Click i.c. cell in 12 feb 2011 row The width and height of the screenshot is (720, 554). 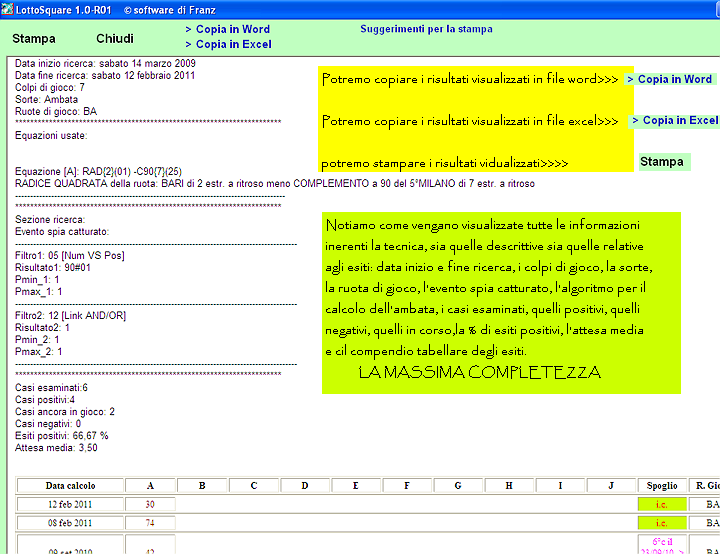[x=662, y=504]
